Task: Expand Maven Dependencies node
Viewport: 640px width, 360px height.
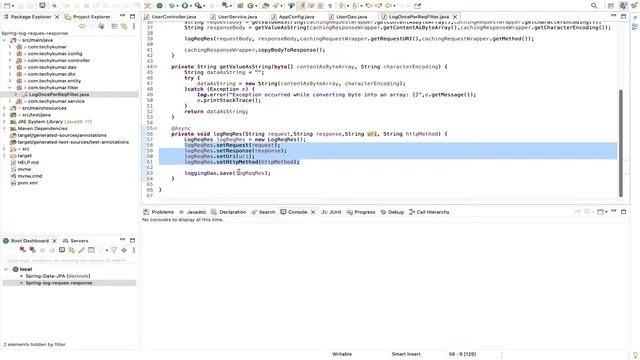Action: (4, 128)
